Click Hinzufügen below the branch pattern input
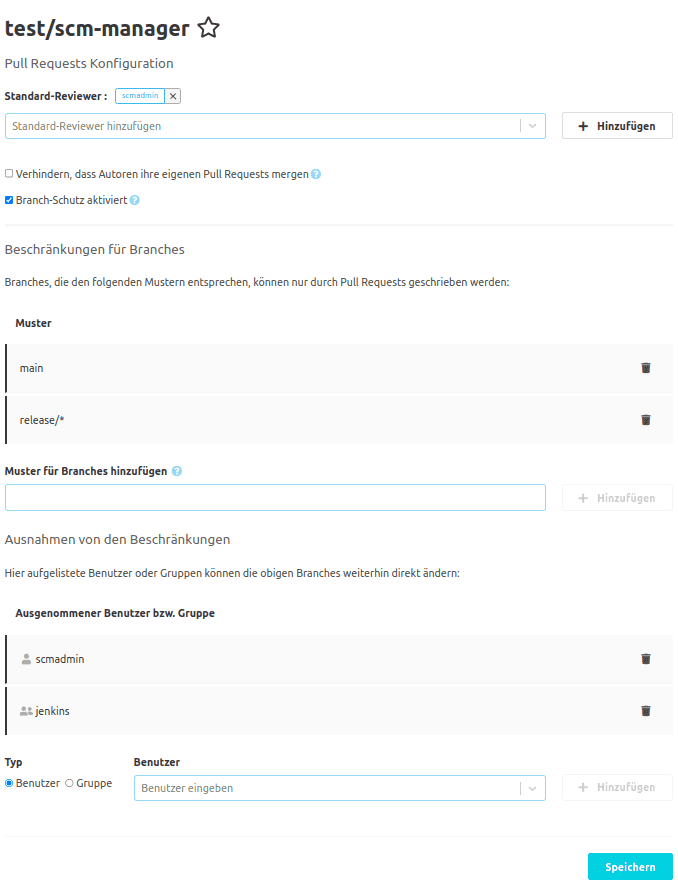The height and width of the screenshot is (889, 678). click(x=617, y=497)
